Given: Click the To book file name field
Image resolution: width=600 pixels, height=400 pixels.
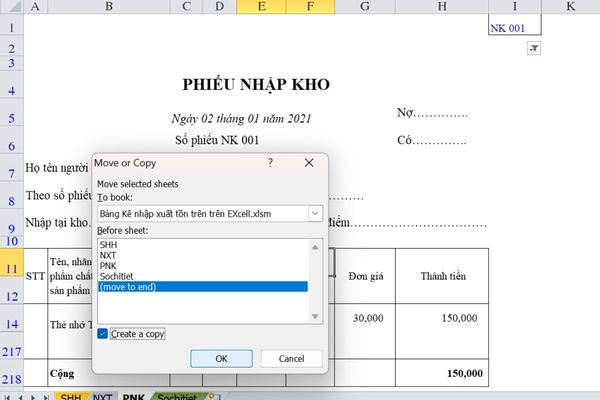Looking at the screenshot, I should [x=203, y=213].
